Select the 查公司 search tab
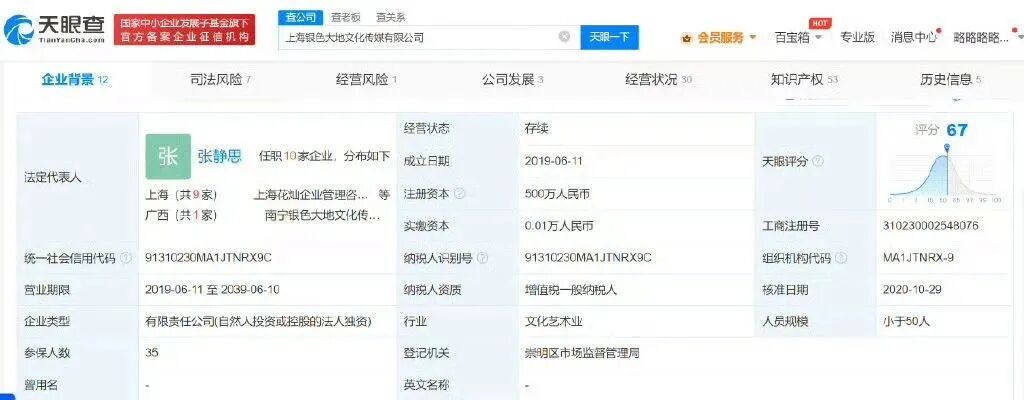The width and height of the screenshot is (1024, 400). point(301,17)
